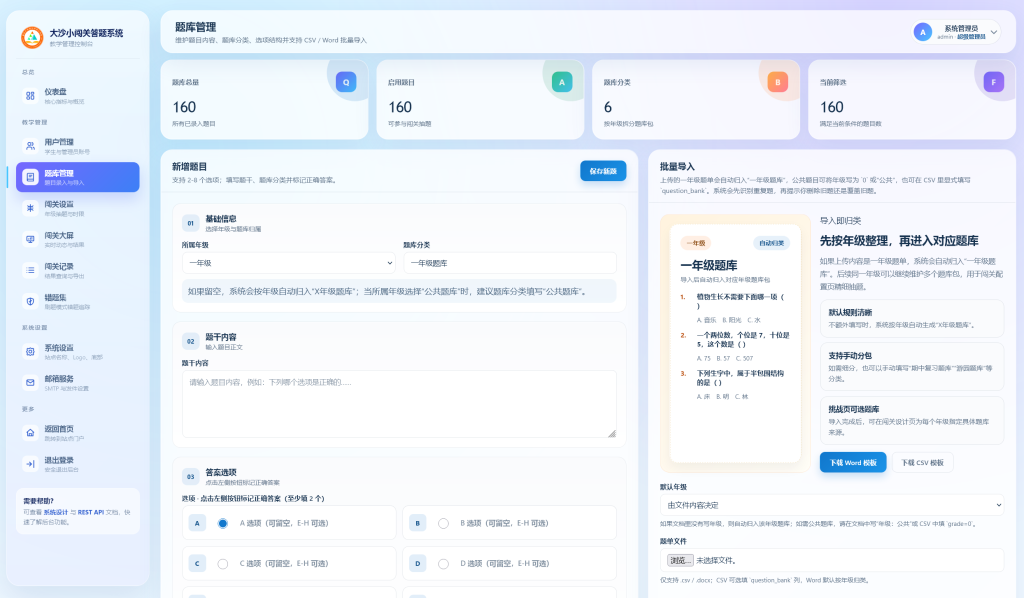
Task: Download the Word template
Action: point(853,462)
